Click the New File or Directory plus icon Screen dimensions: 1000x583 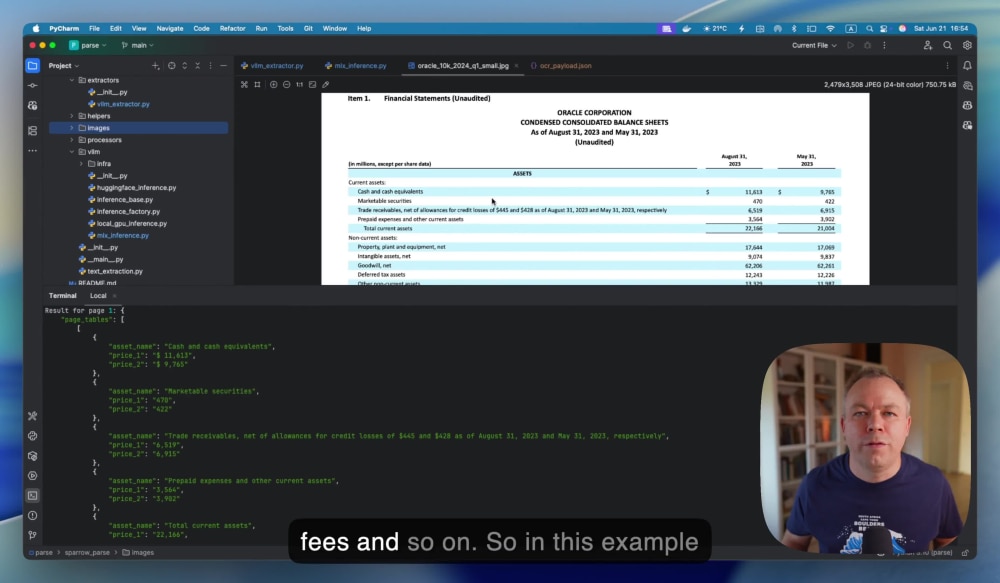click(156, 66)
